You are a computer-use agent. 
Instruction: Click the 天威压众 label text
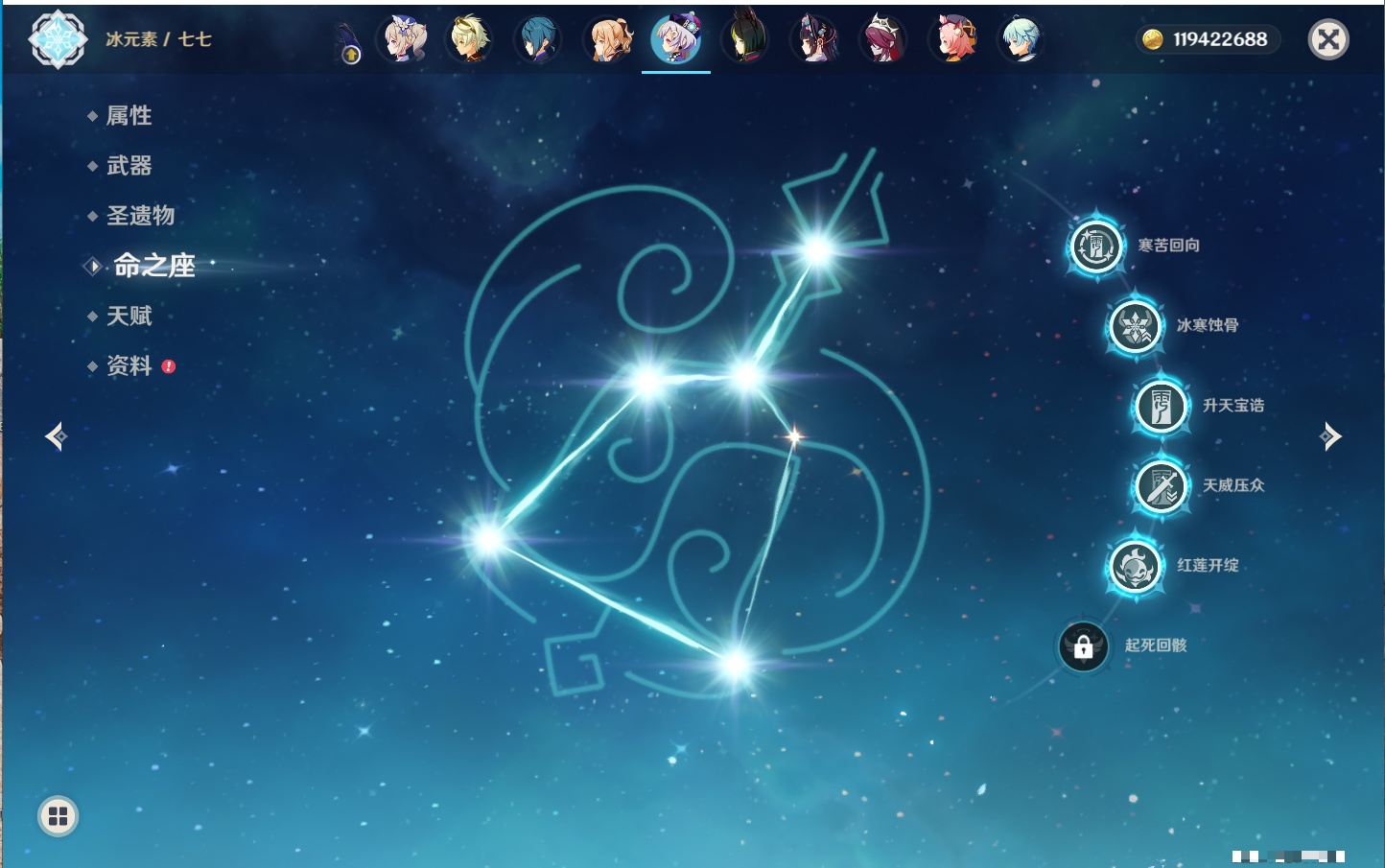1233,485
